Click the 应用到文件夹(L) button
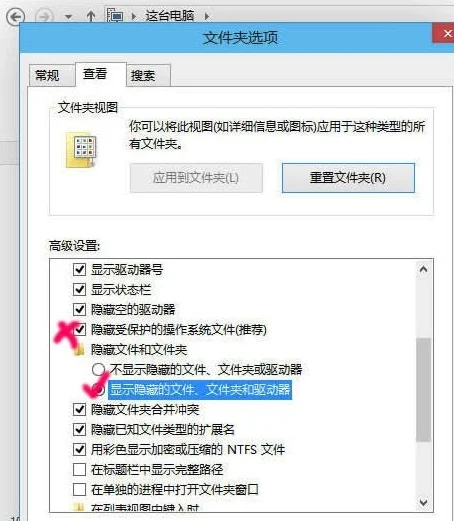The image size is (454, 521). tap(196, 178)
